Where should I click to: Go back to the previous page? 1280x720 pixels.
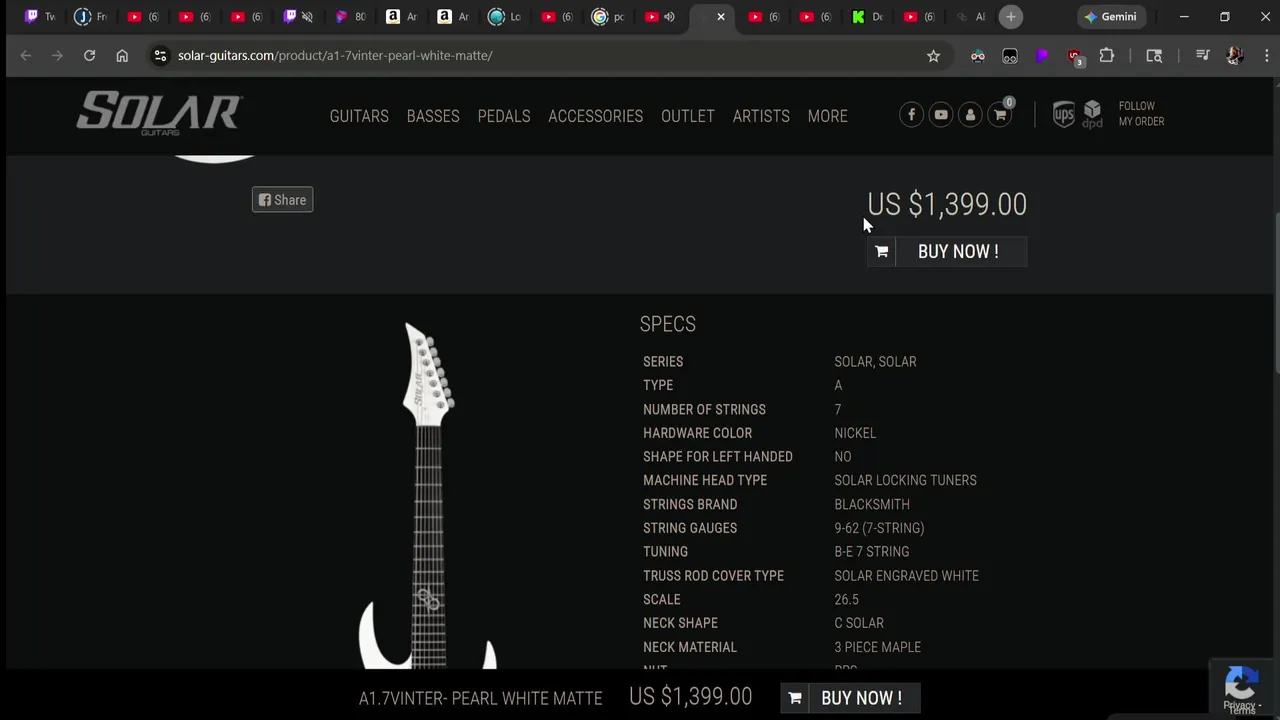point(26,56)
